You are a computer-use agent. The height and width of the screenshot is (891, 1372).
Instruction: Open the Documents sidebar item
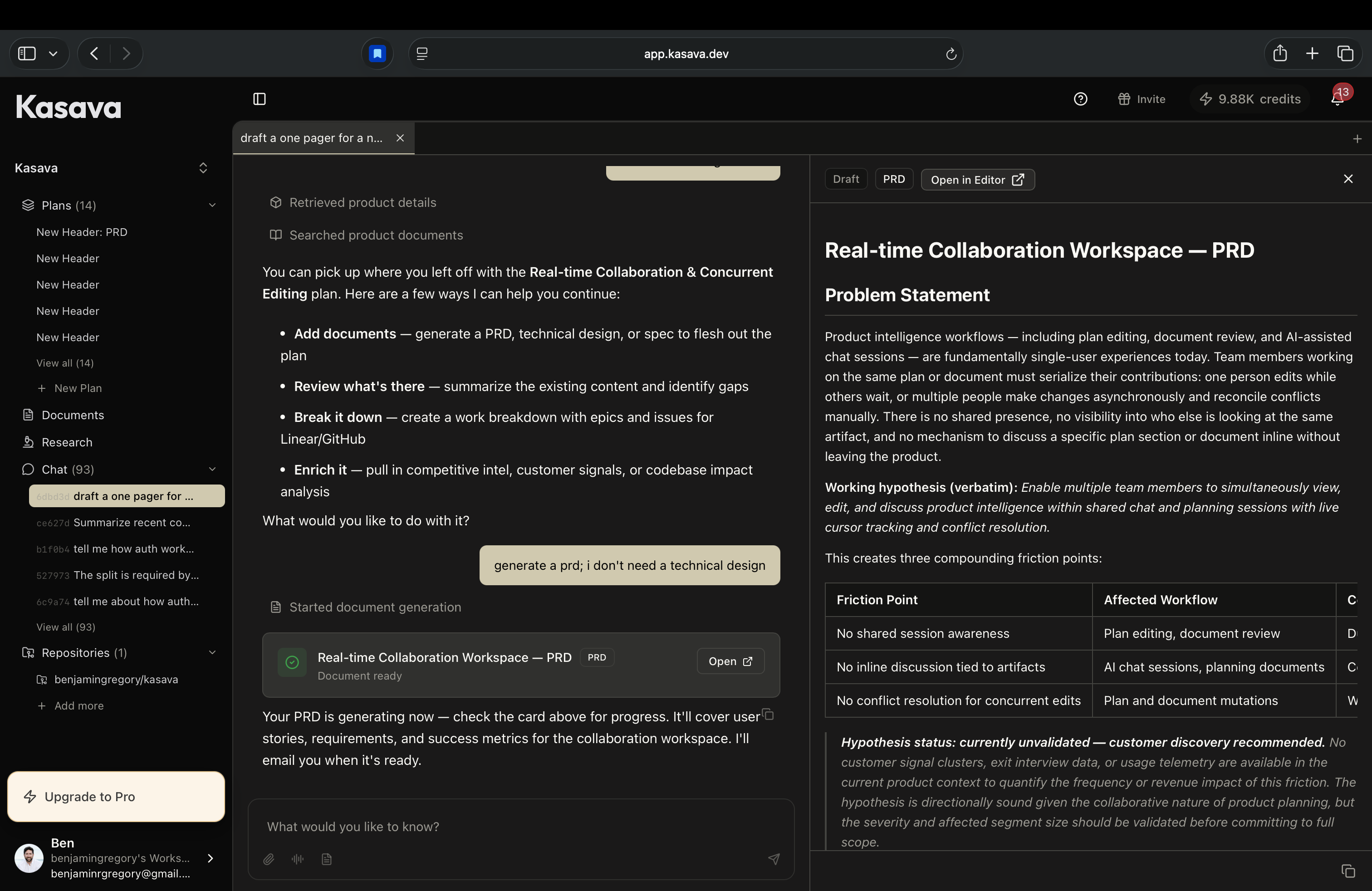pyautogui.click(x=73, y=415)
